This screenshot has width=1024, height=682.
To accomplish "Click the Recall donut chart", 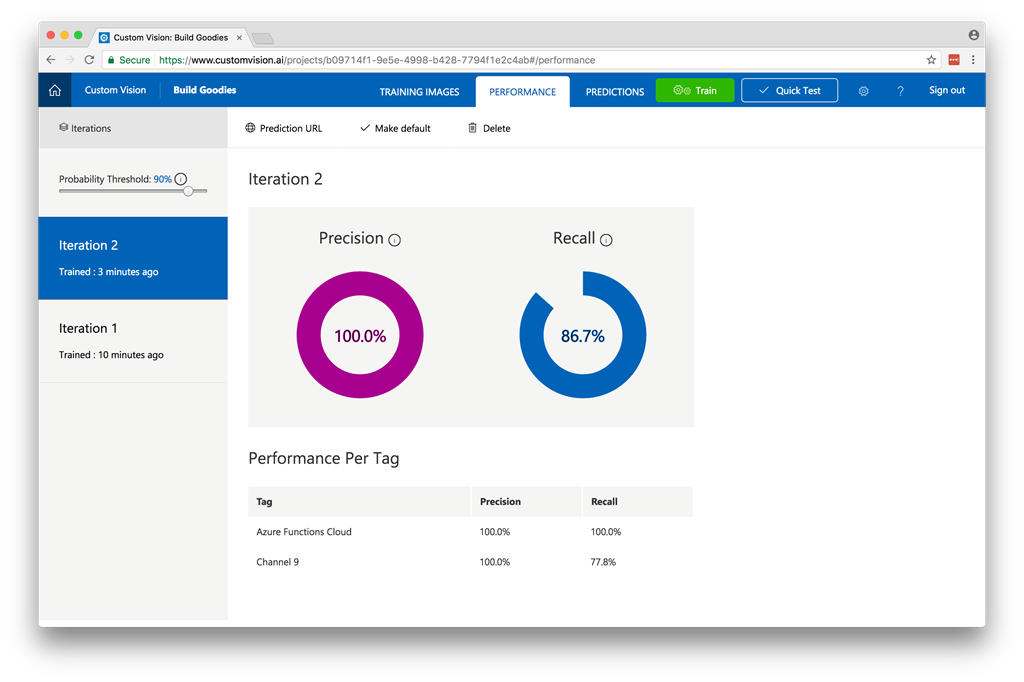I will tap(583, 334).
